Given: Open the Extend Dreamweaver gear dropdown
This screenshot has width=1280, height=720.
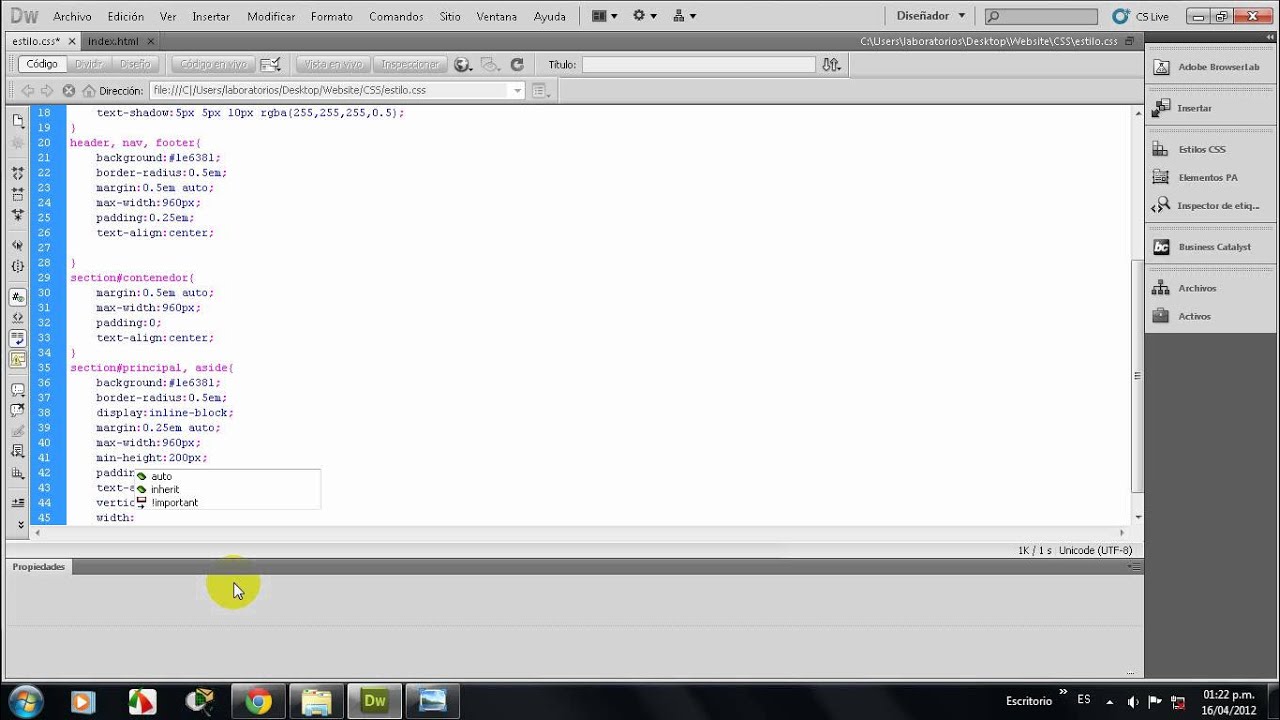Looking at the screenshot, I should coord(645,16).
